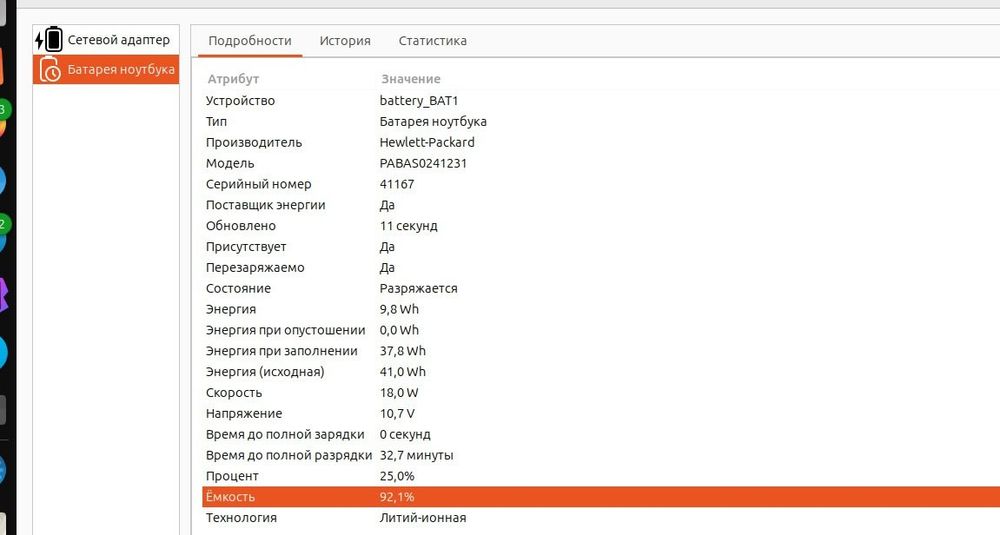Select the Батарея ноутбука device label

point(121,70)
